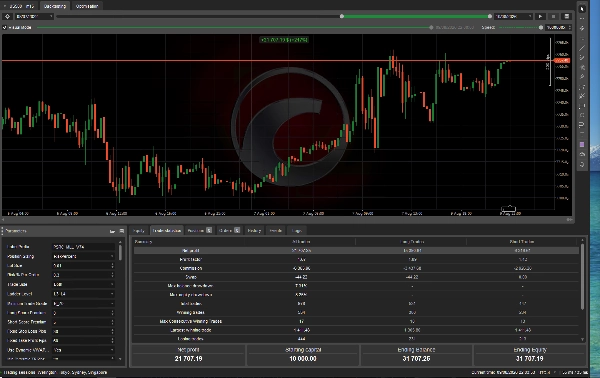The image size is (600, 378).
Task: Click the first icon in Parameters panel header
Action: (x=112, y=231)
